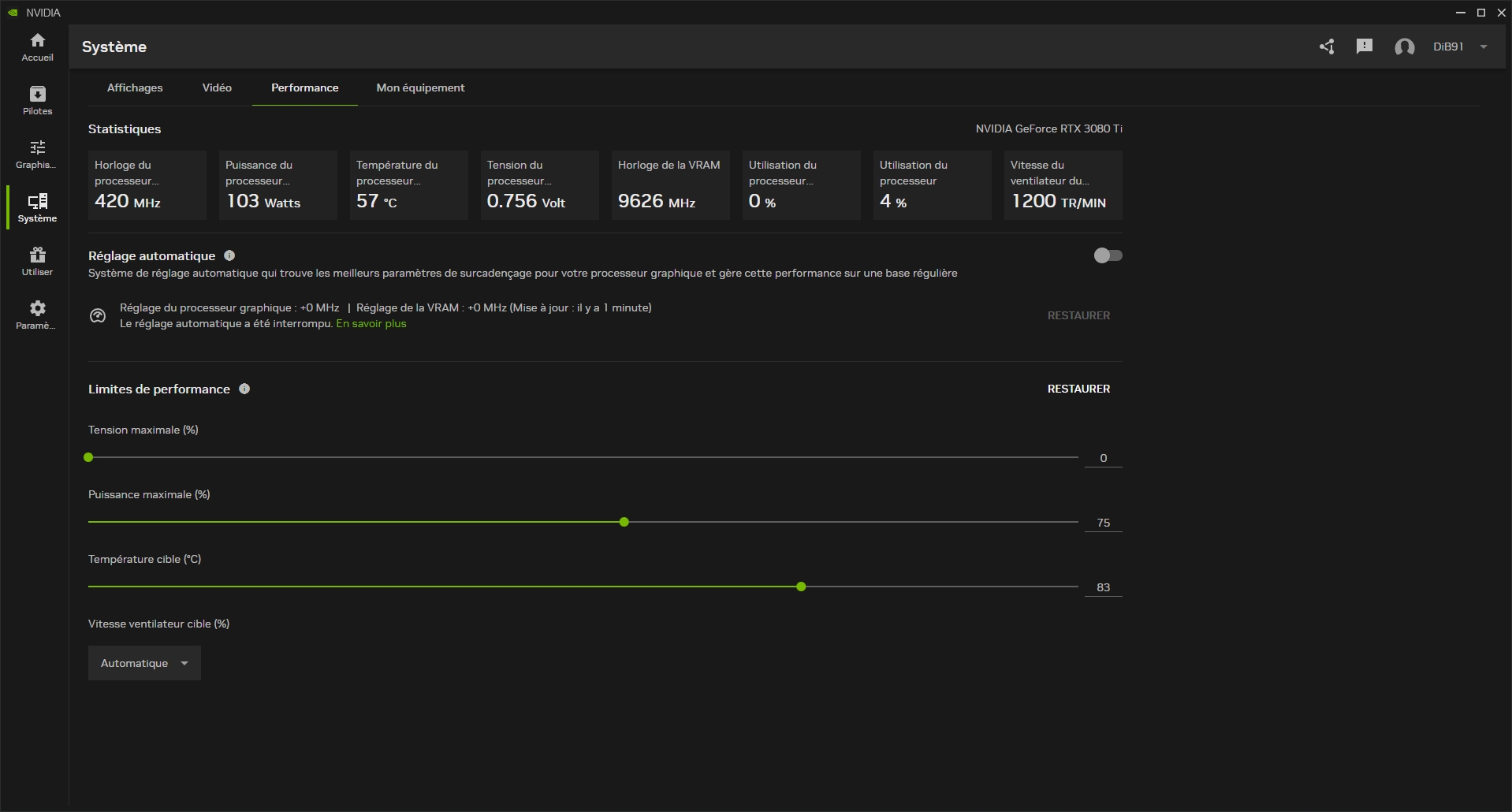Expand the DiB91 account dropdown arrow
Screen dimensions: 1512x812
coord(1484,47)
